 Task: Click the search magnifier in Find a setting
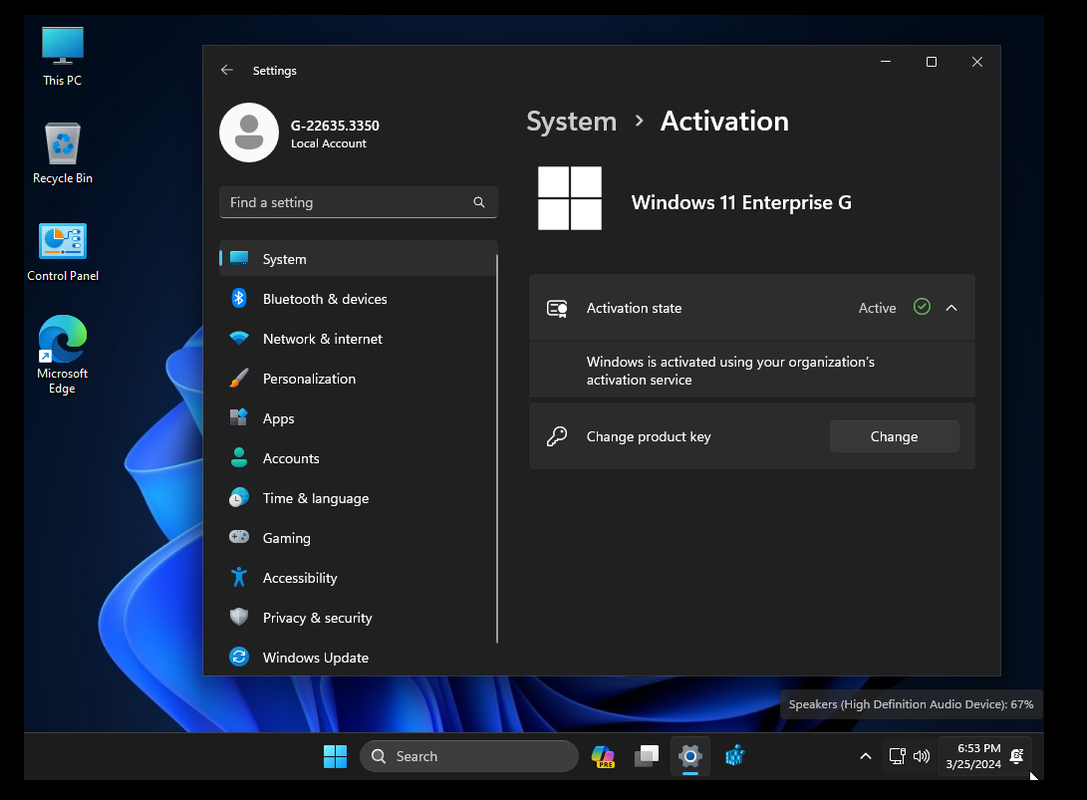(479, 202)
